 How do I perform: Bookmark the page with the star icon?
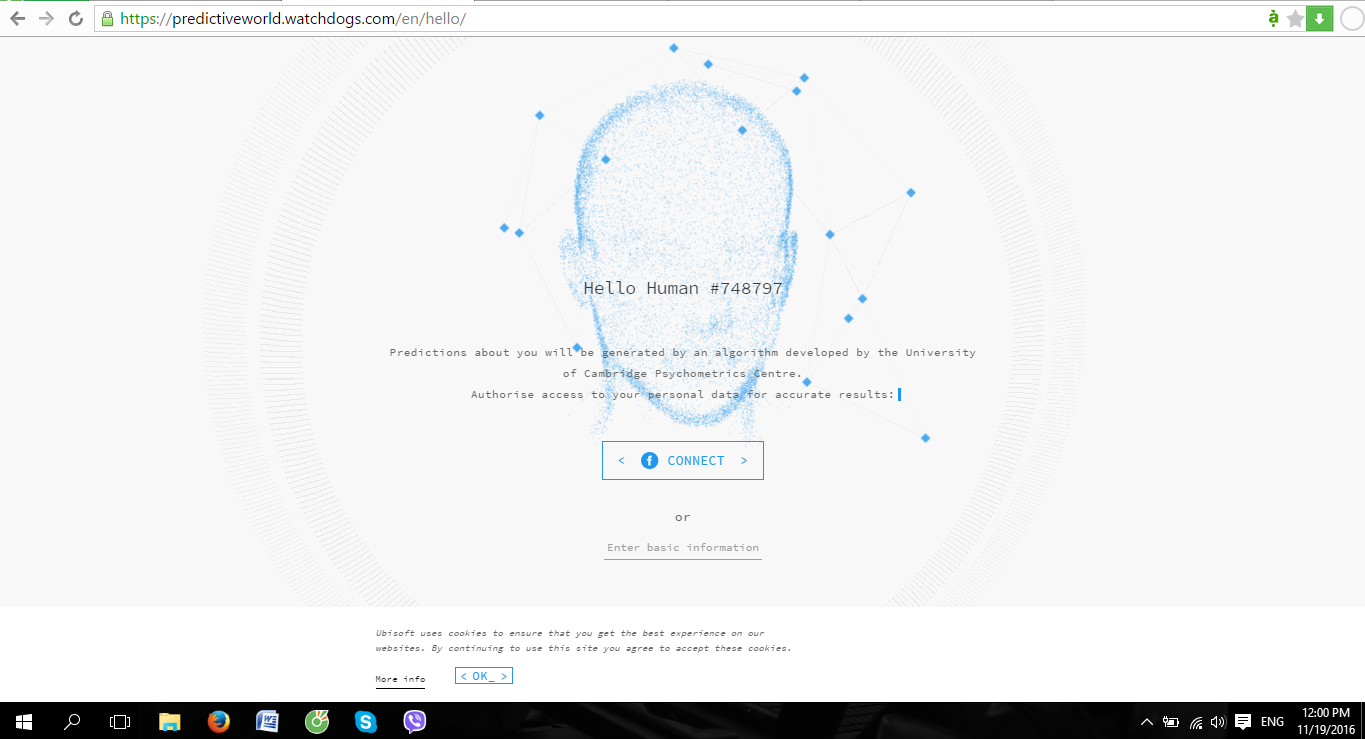(x=1296, y=19)
